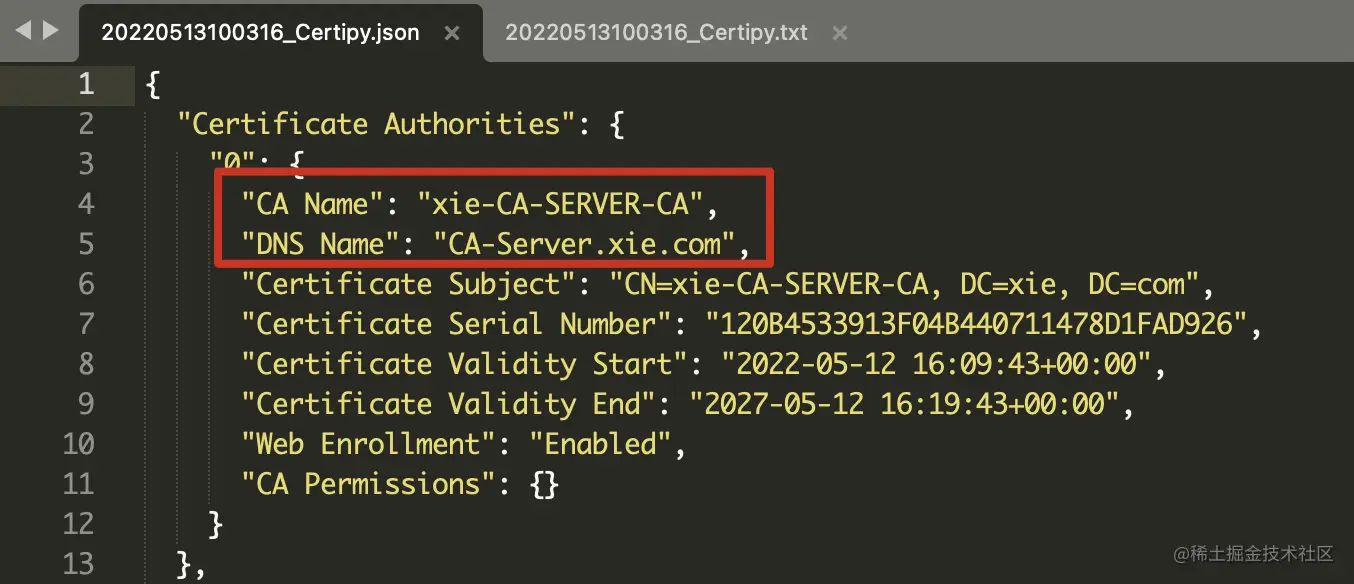Select line number 5 in the gutter

pos(86,244)
